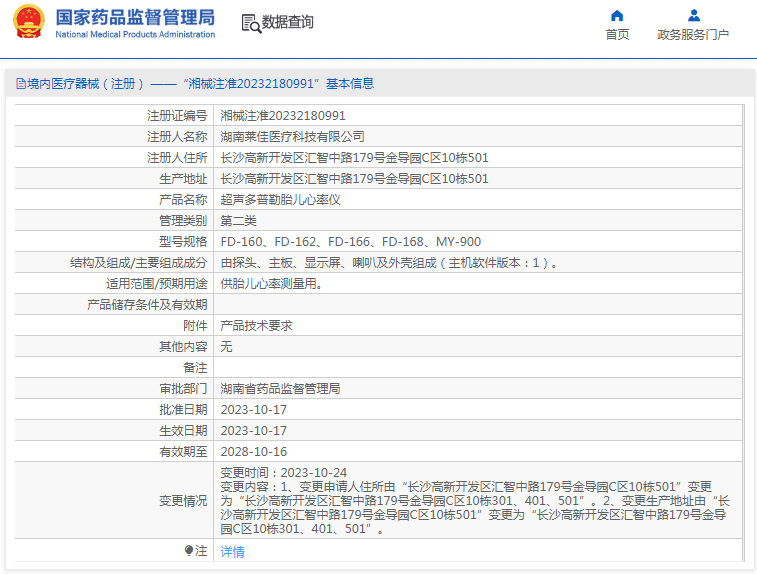Click the 型号规格 label
This screenshot has width=757, height=574.
pyautogui.click(x=183, y=242)
